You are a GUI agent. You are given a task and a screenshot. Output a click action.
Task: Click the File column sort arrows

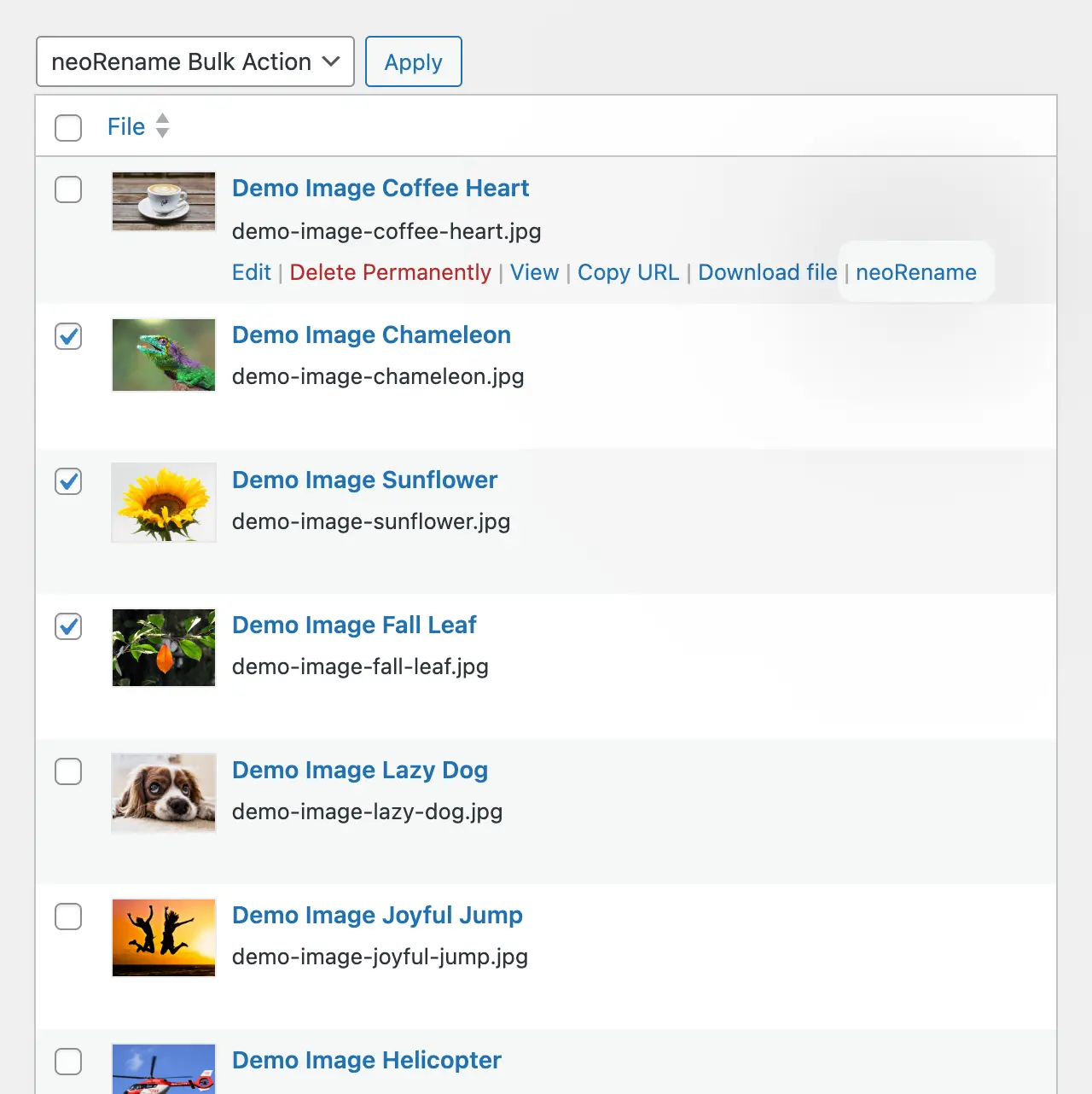coord(162,125)
